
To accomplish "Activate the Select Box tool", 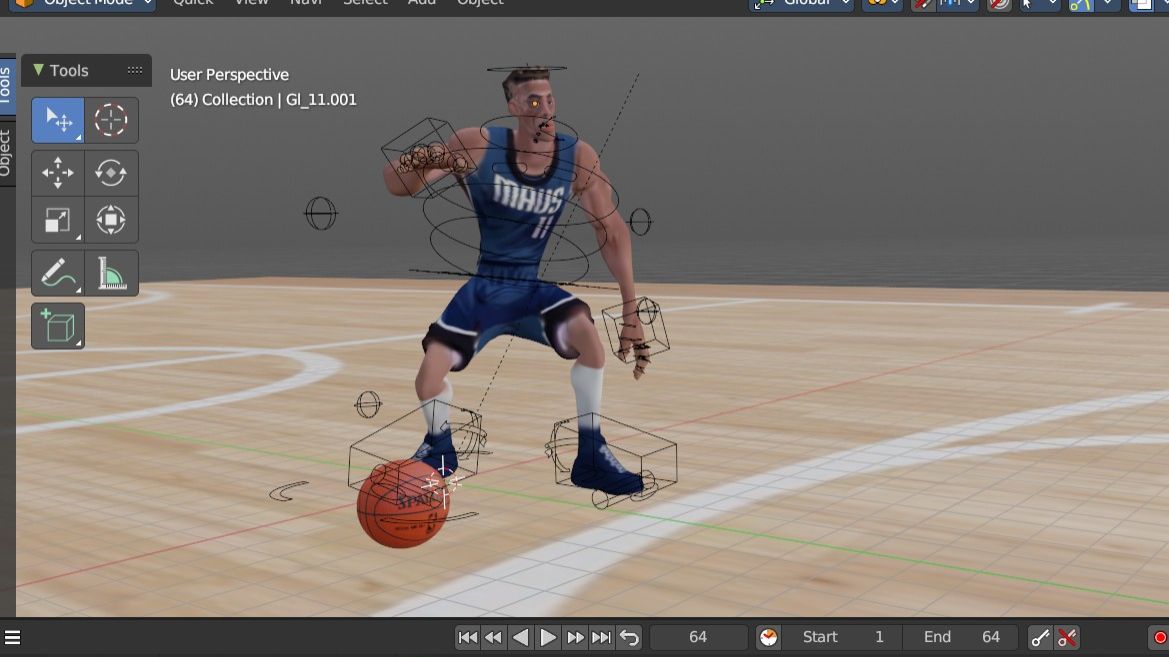I will click(x=58, y=120).
